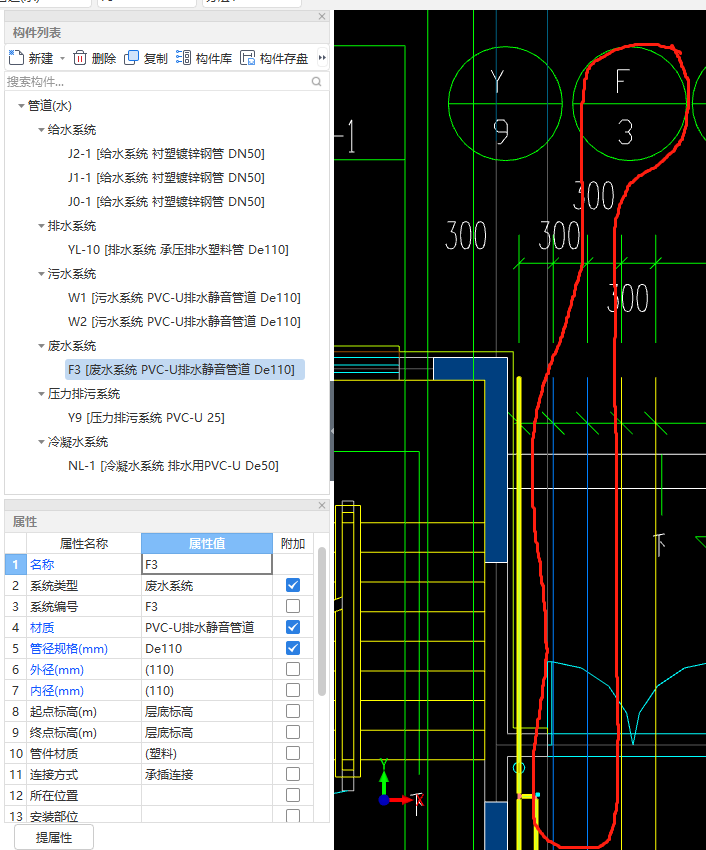
Task: Show more toolbar items overflow arrow
Action: pos(323,57)
